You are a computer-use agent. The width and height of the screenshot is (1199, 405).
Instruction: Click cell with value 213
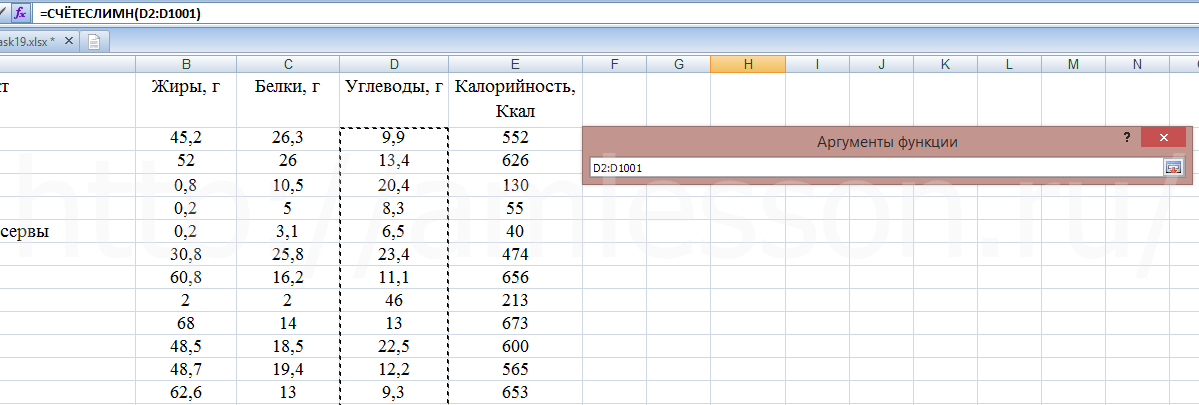[515, 300]
